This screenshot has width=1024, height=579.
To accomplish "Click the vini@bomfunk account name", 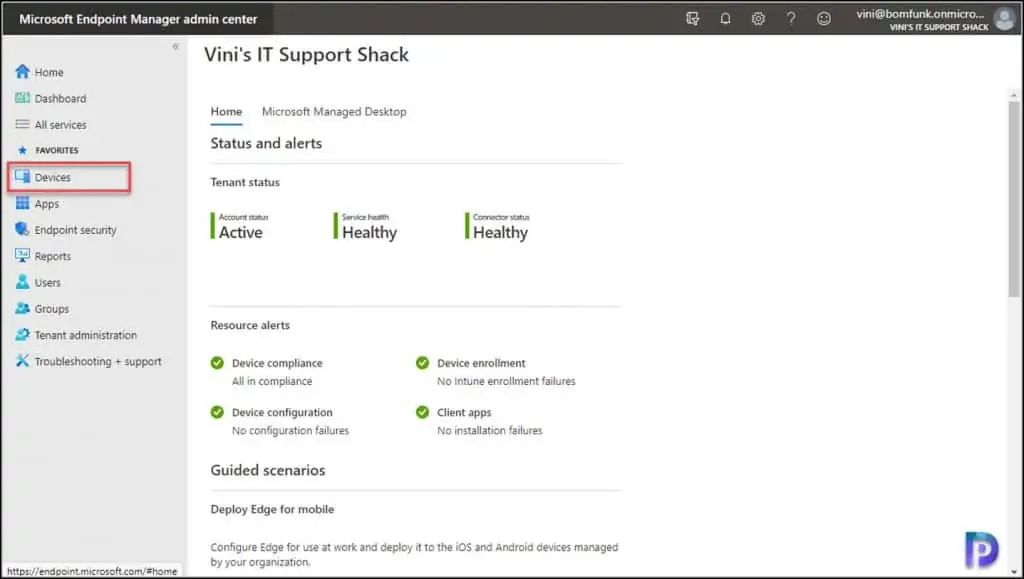I will pyautogui.click(x=920, y=14).
